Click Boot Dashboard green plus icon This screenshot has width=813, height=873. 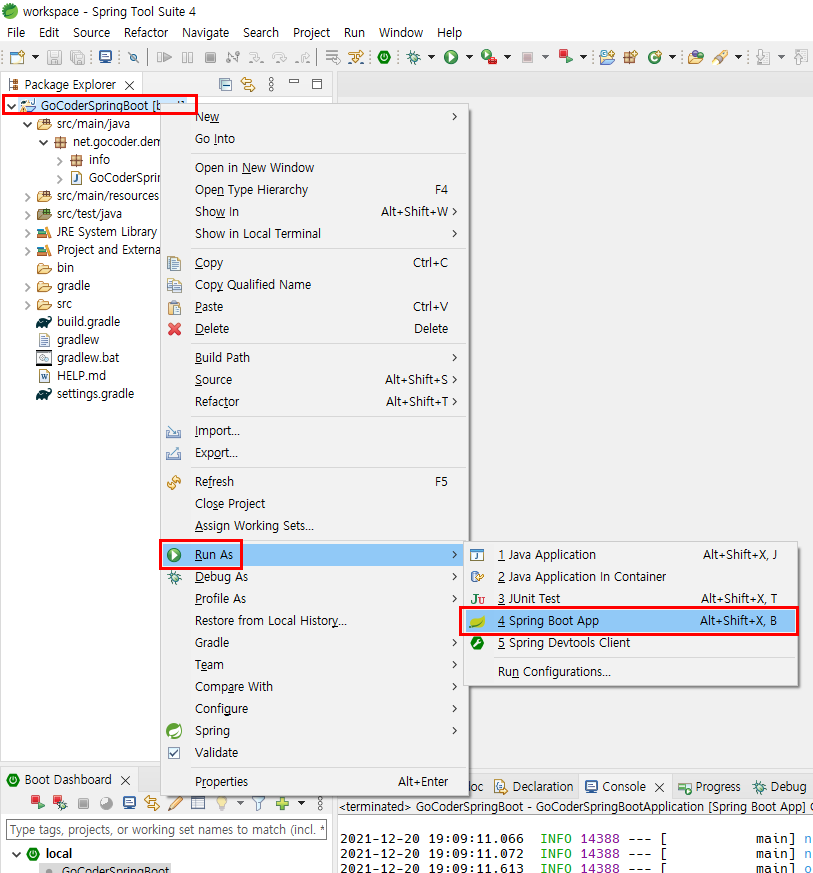click(282, 803)
